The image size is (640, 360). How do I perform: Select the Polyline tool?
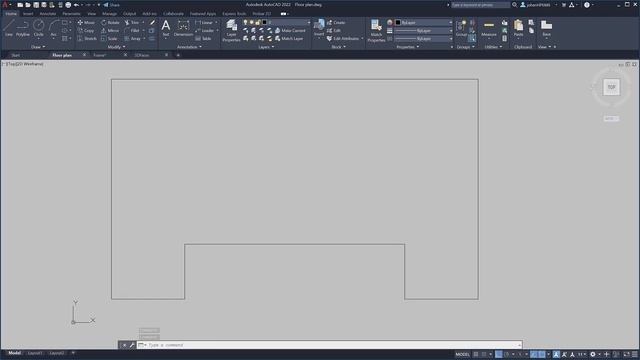point(23,28)
